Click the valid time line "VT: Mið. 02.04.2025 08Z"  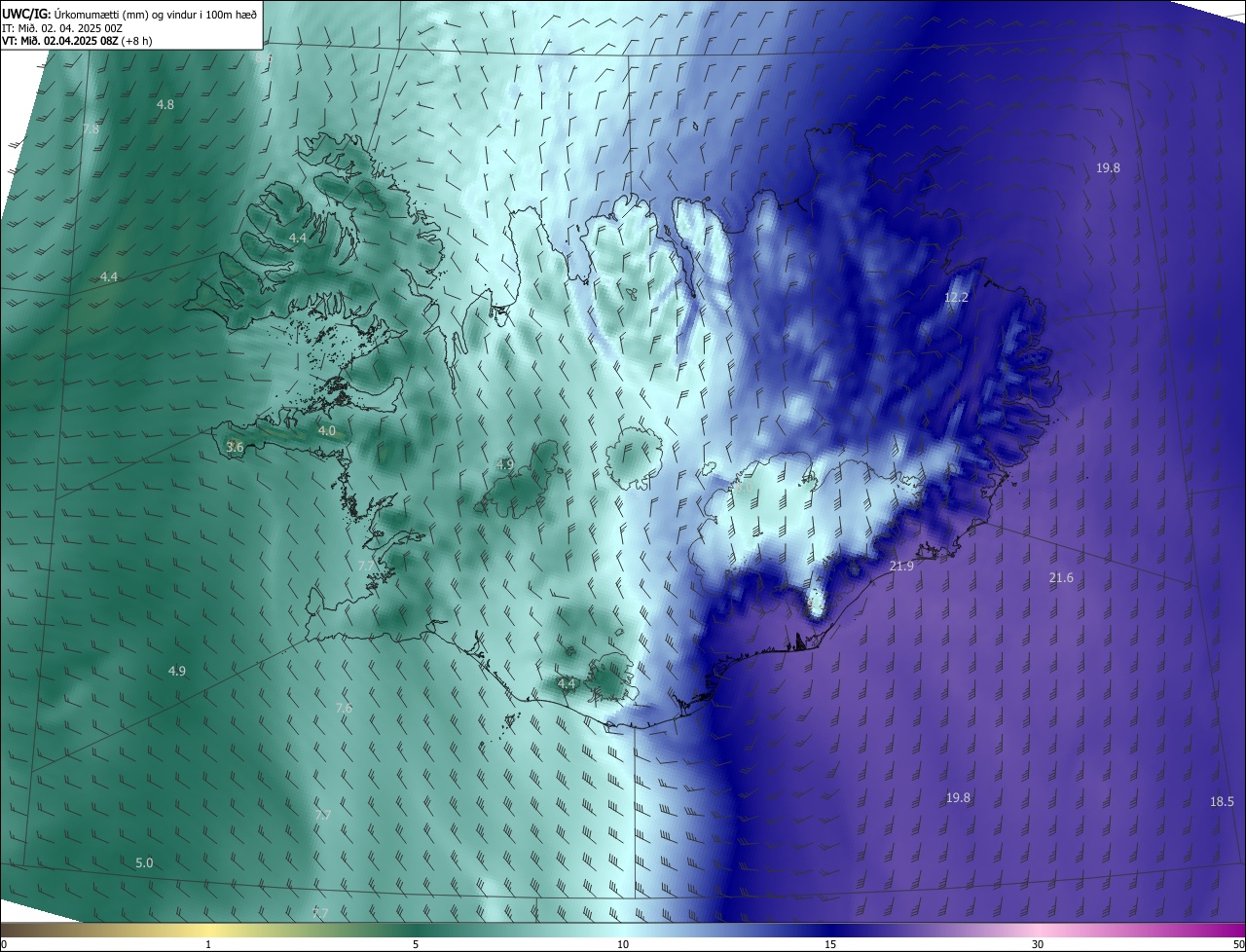(x=58, y=41)
